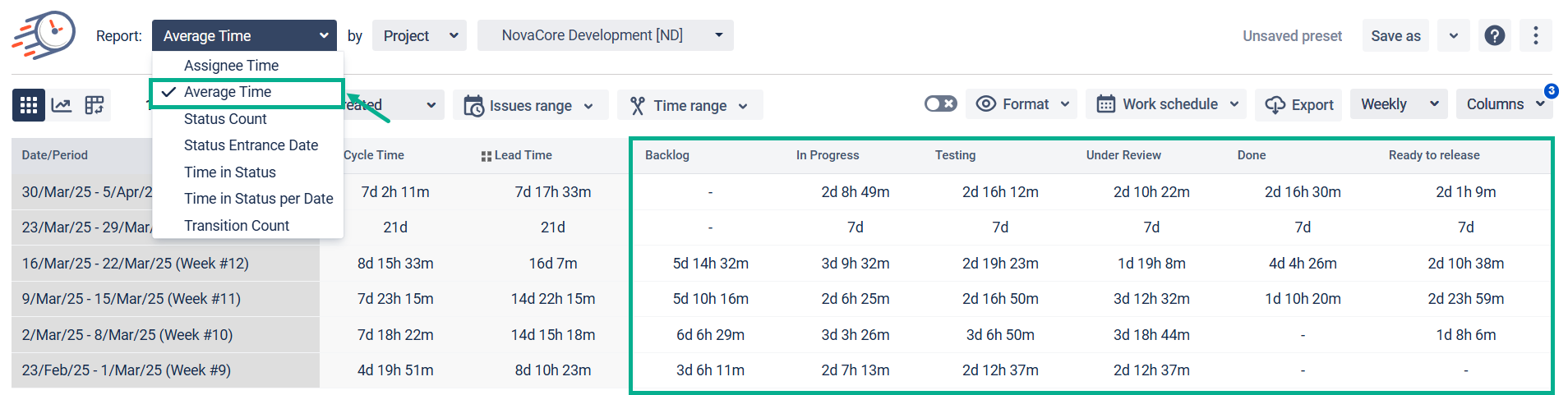Click the Save as button
Image resolution: width=1568 pixels, height=395 pixels.
pos(1395,36)
